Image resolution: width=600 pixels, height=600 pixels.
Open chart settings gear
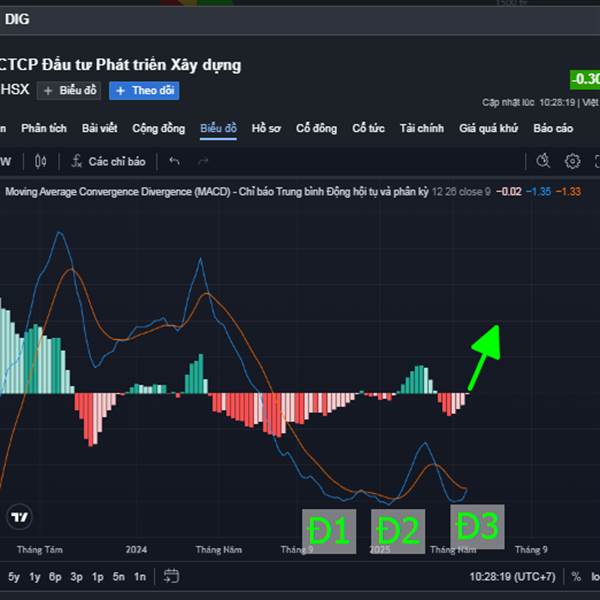pos(572,161)
